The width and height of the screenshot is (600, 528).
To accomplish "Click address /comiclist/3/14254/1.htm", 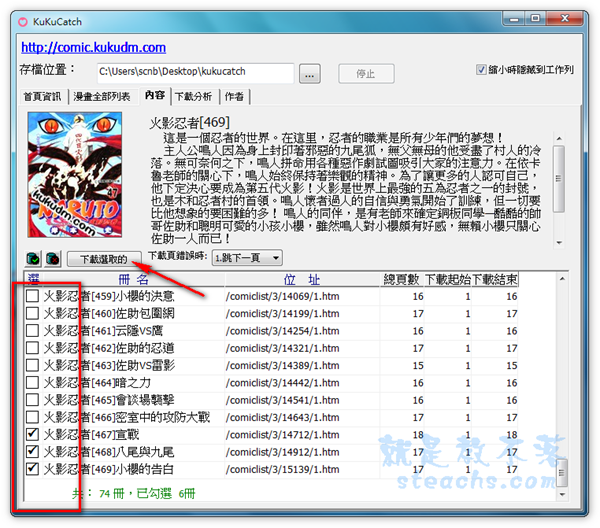I will (x=282, y=331).
